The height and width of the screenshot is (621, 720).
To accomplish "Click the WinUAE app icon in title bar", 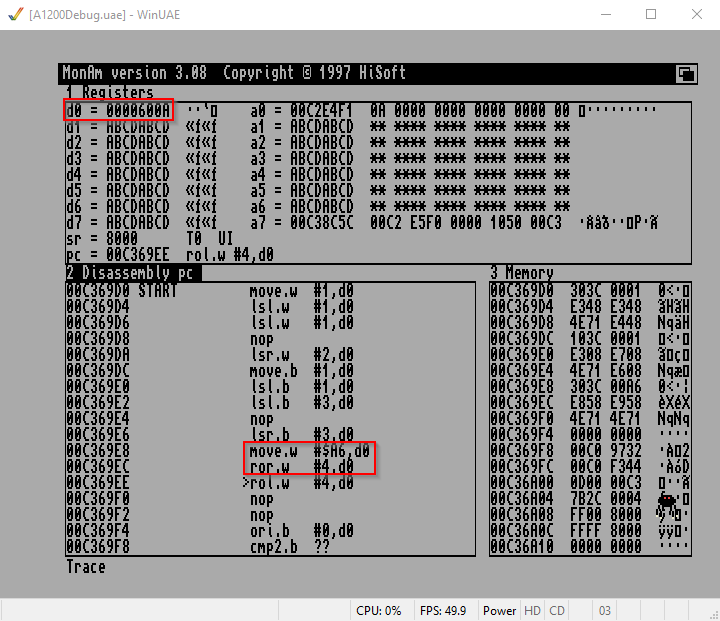I will pos(15,14).
